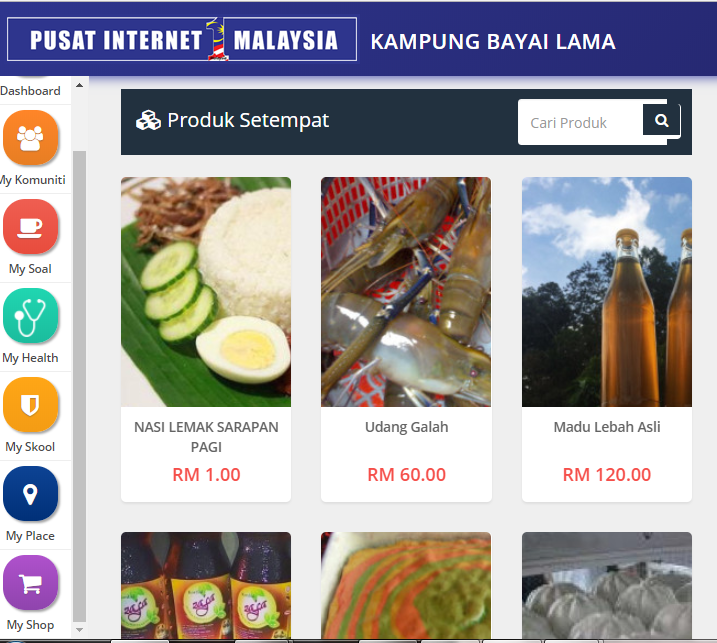Click the sidebar scrollbar thumb

pyautogui.click(x=79, y=387)
